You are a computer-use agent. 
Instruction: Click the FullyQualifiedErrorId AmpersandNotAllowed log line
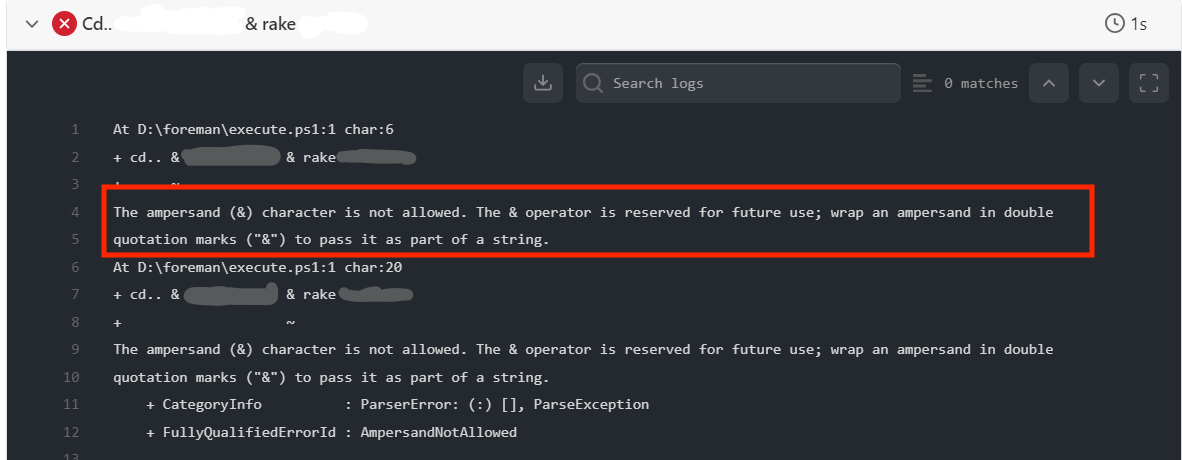click(332, 432)
